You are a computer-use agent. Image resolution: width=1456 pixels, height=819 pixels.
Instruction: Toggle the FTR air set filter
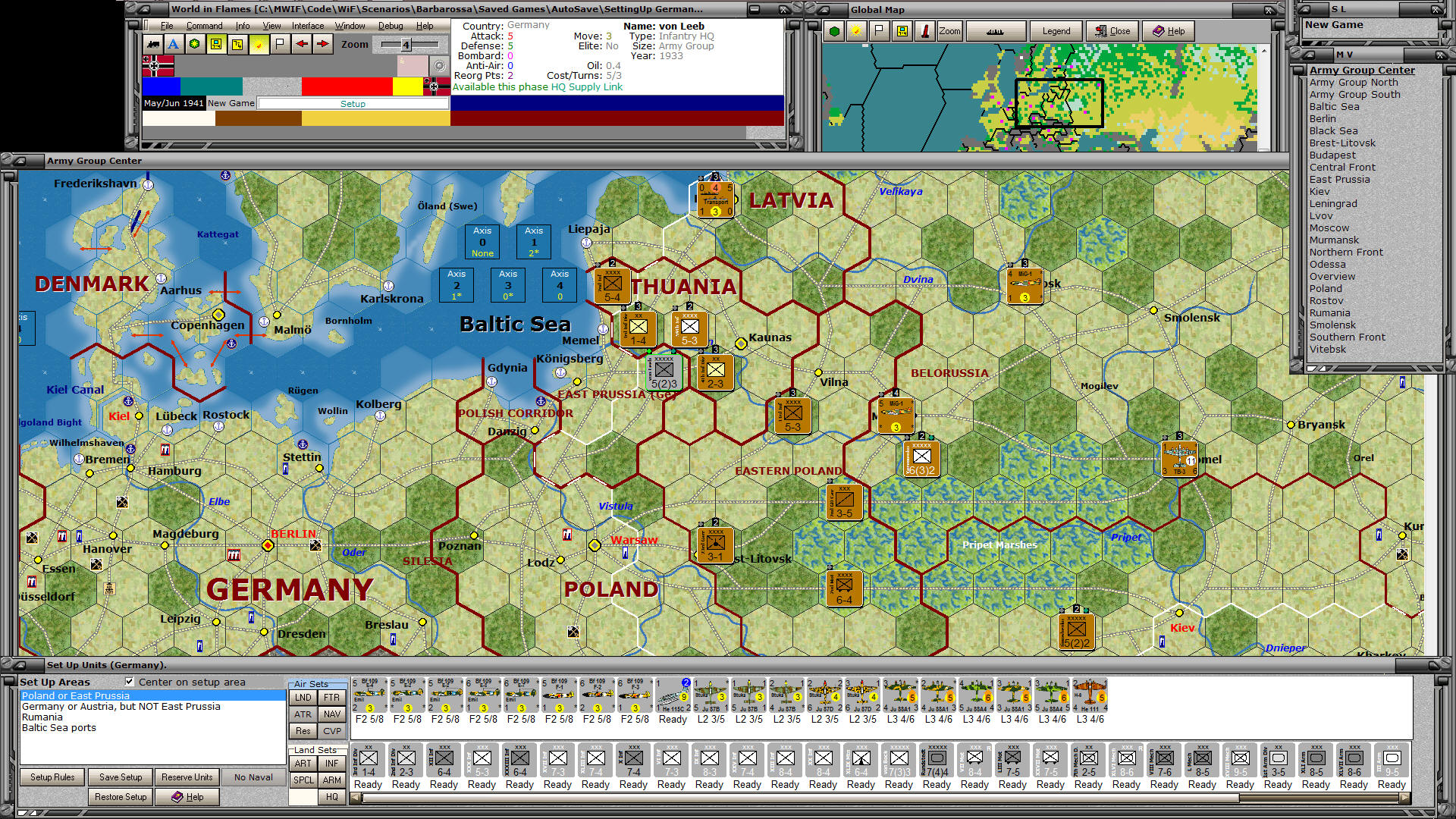331,698
